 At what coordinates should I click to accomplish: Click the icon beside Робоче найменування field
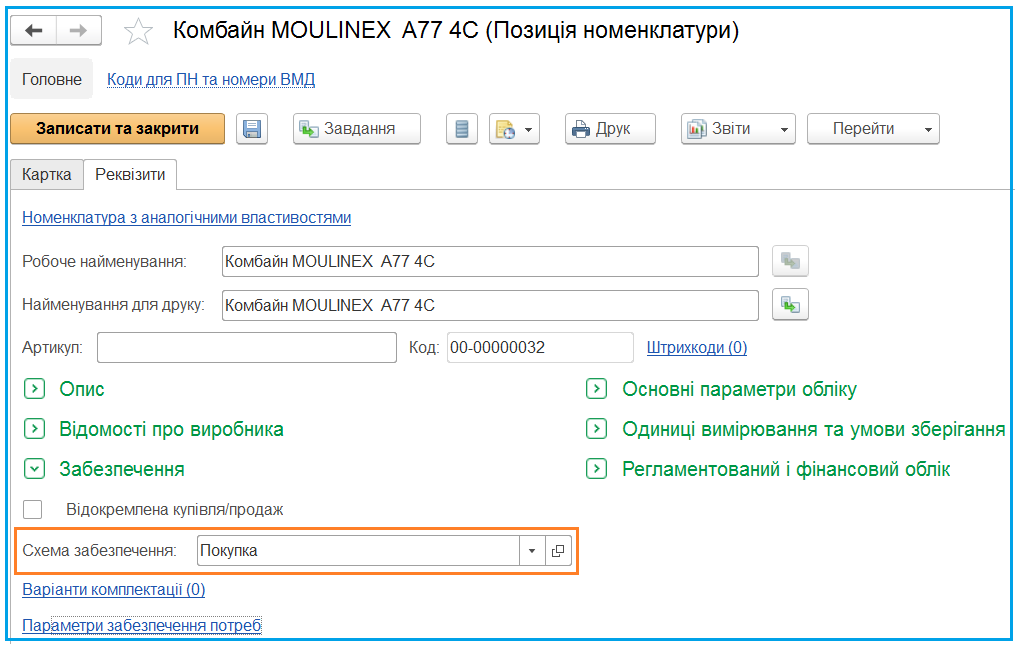pyautogui.click(x=790, y=261)
